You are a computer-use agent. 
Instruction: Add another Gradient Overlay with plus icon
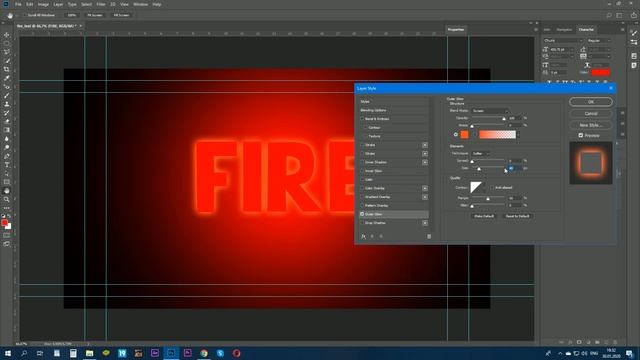(425, 197)
